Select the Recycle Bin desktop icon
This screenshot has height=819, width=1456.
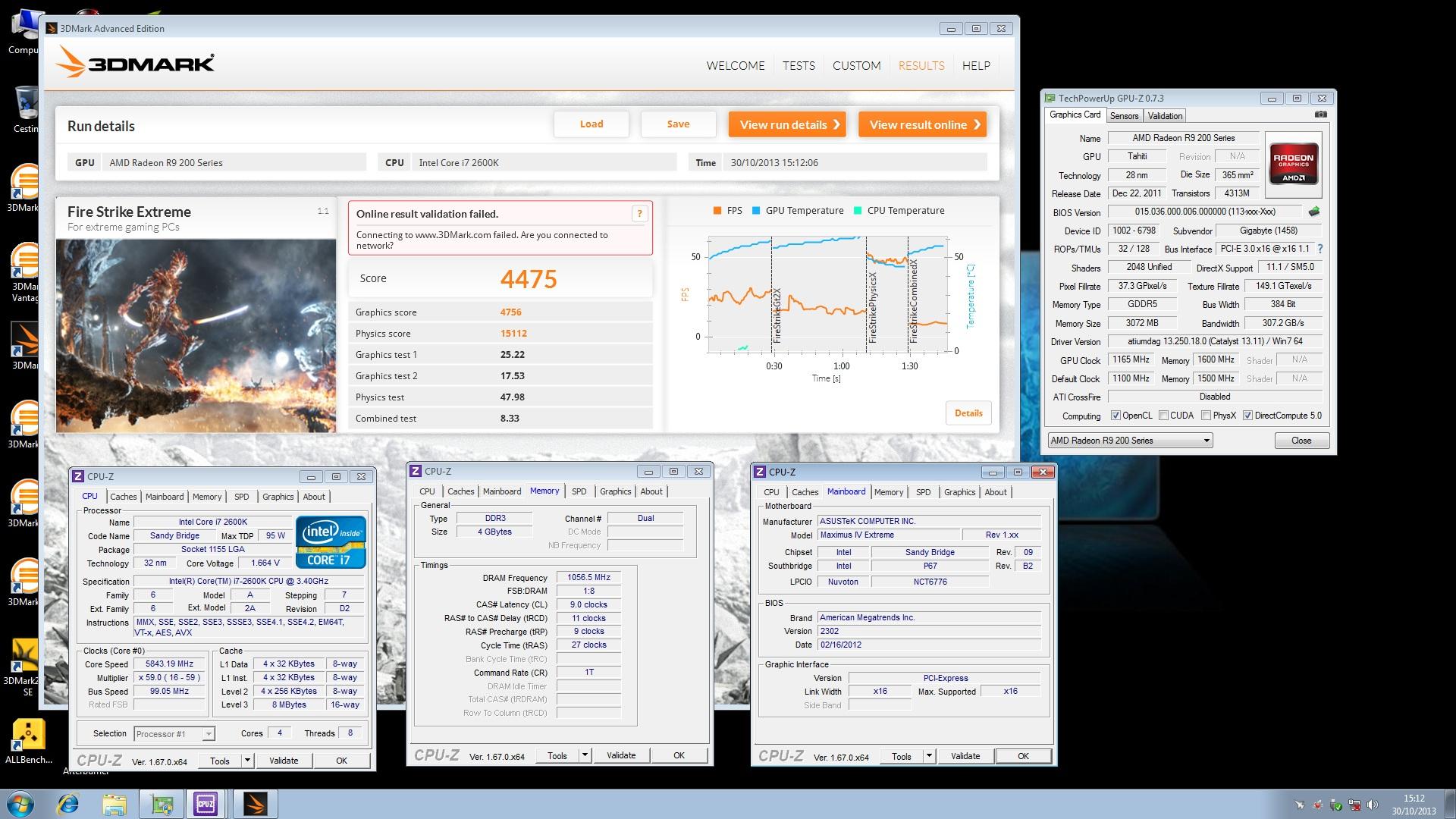25,108
